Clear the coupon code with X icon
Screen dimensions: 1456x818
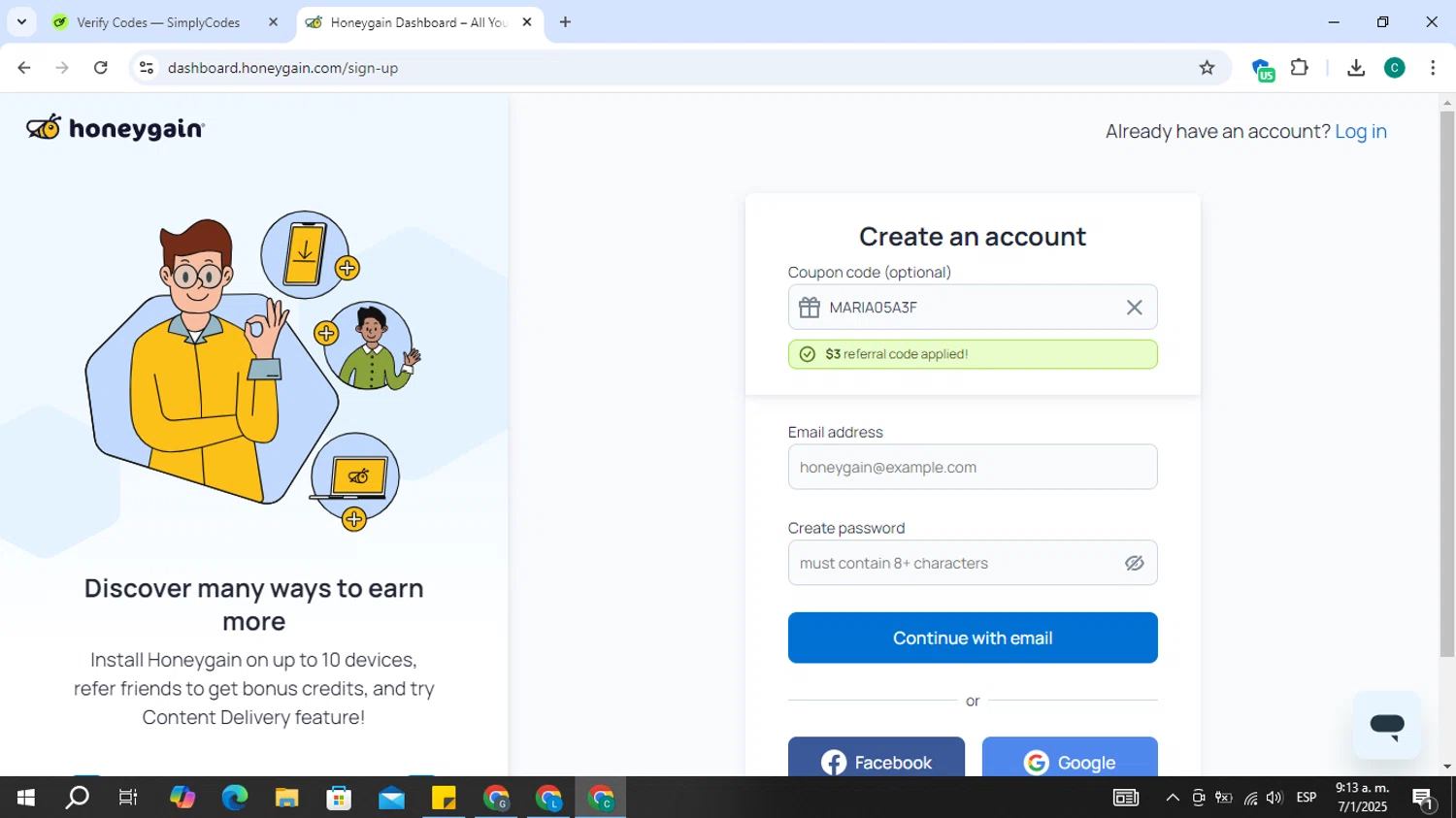1134,308
